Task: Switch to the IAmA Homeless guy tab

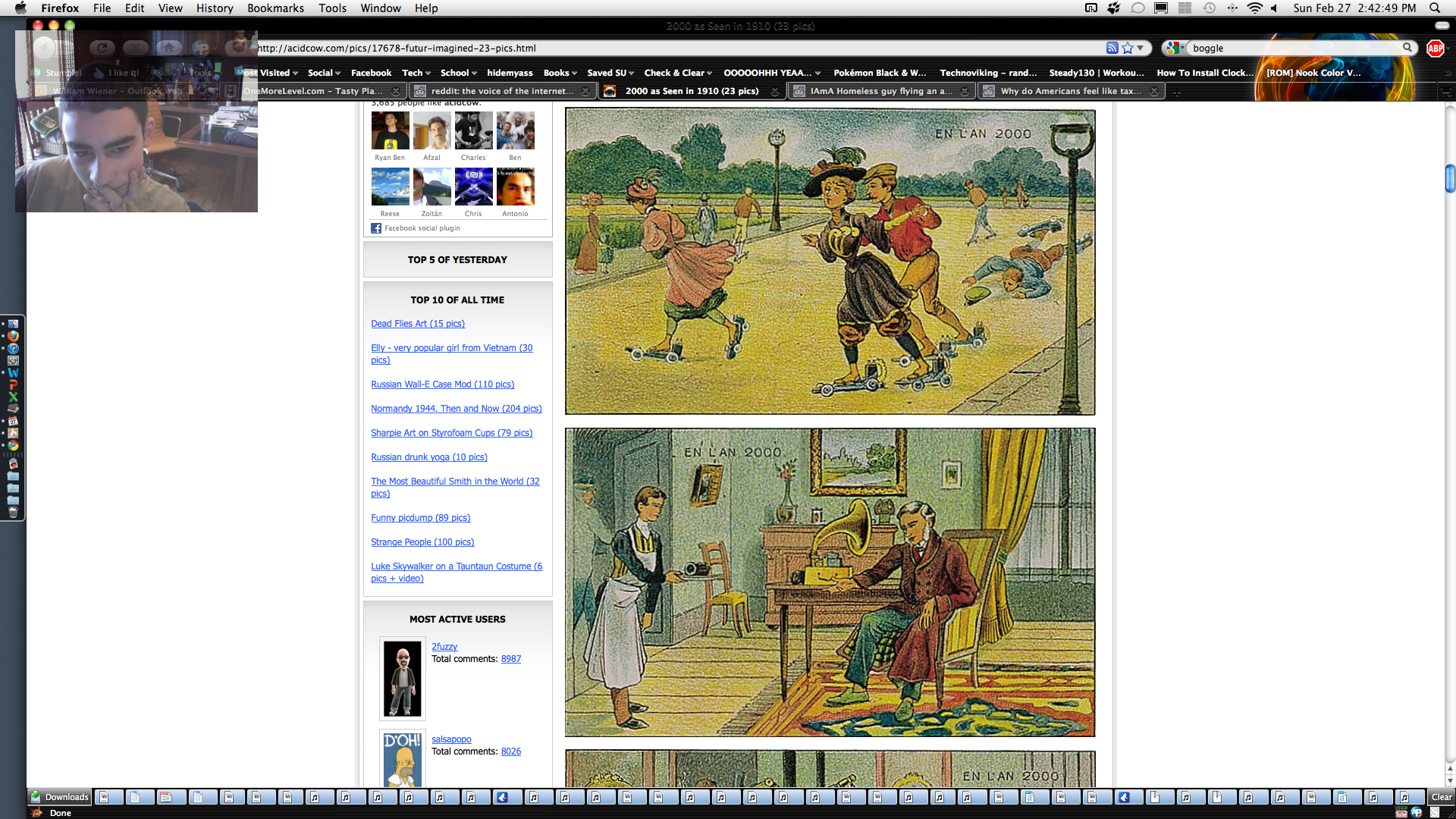Action: [x=880, y=91]
